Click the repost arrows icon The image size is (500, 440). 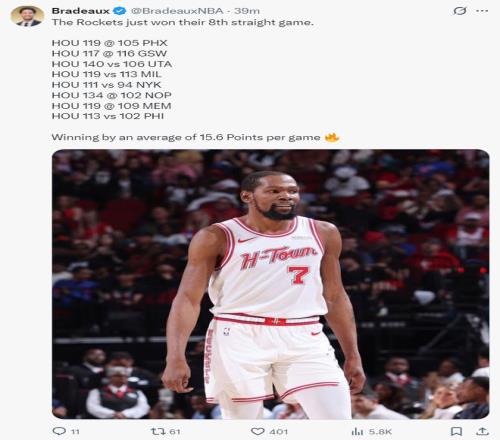[x=158, y=431]
